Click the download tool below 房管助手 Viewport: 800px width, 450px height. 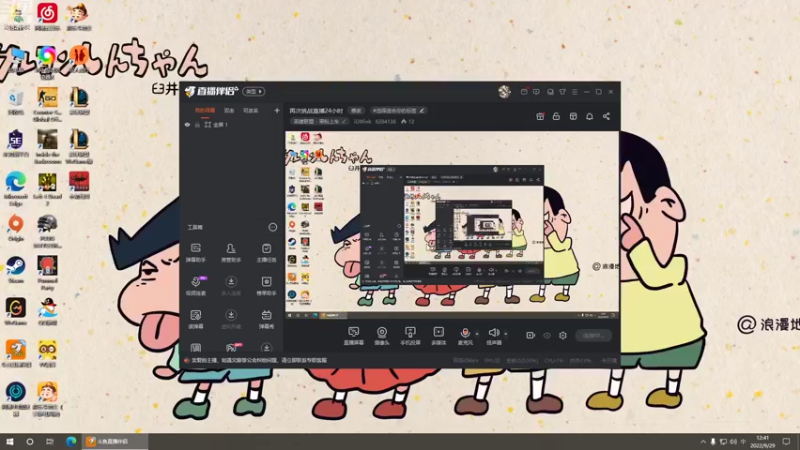pyautogui.click(x=231, y=286)
